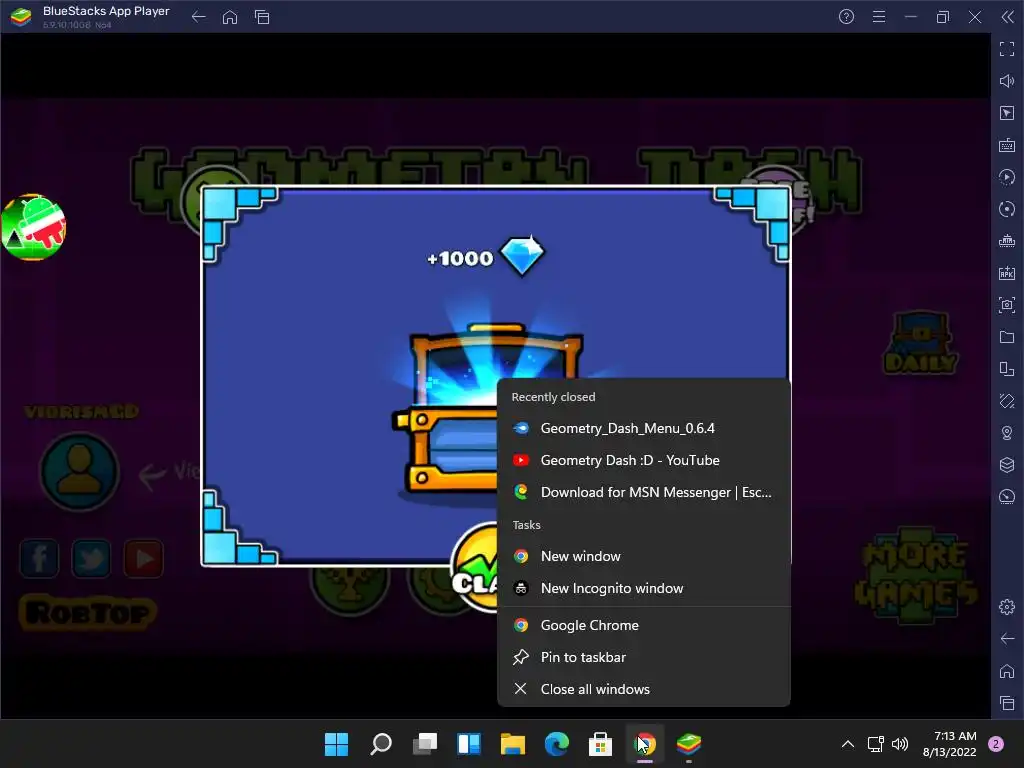The height and width of the screenshot is (768, 1024).
Task: Open the media folder icon in sidebar
Action: 1007,337
